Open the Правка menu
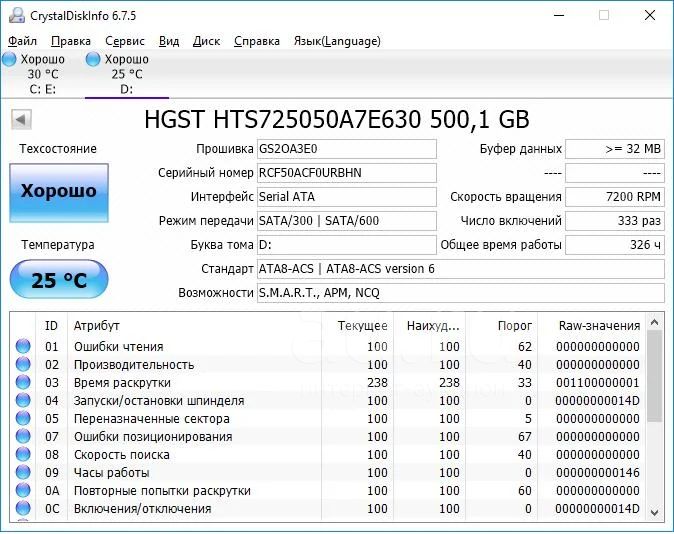The image size is (674, 534). pos(71,41)
